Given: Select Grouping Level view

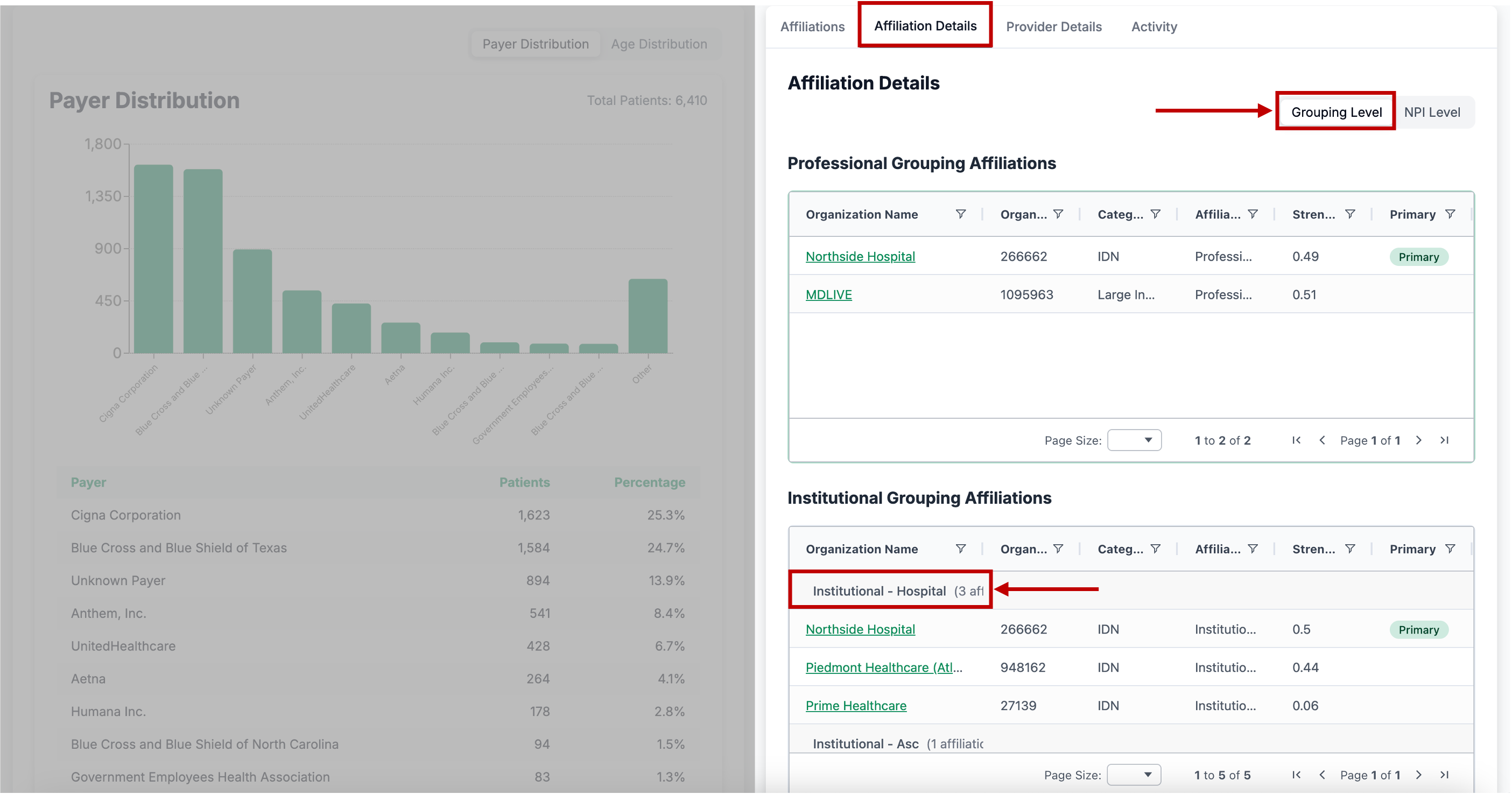Looking at the screenshot, I should 1336,112.
